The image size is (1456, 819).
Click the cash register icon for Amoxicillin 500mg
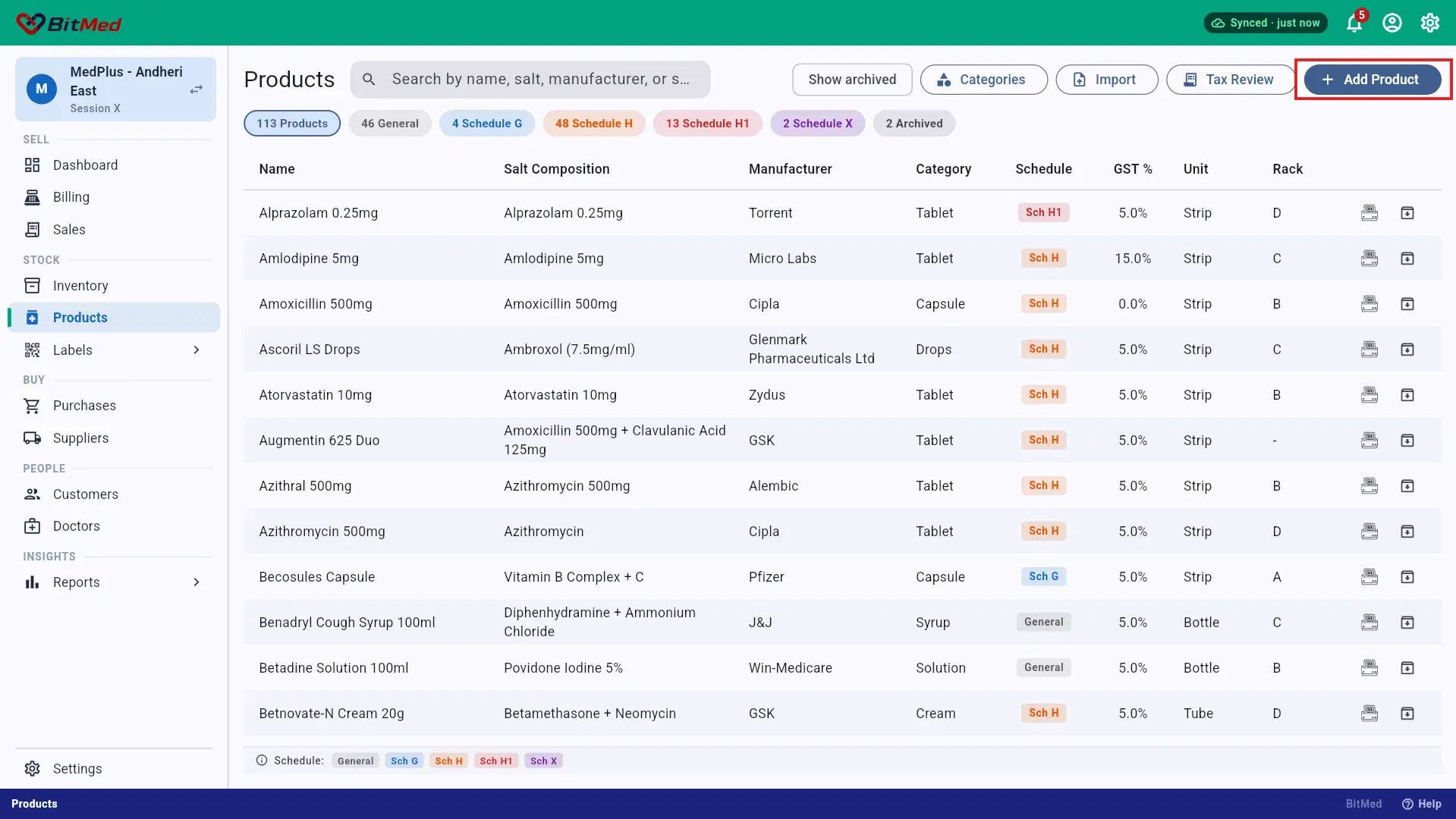point(1370,304)
